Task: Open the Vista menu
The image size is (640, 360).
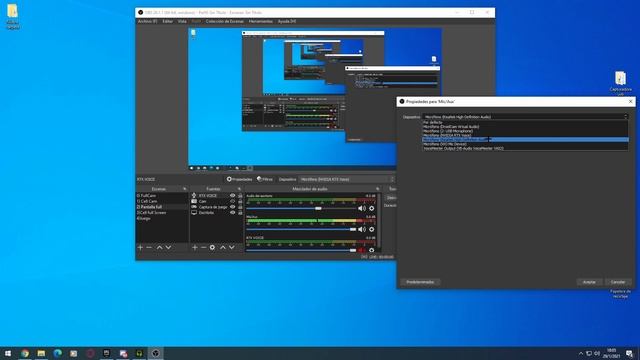Action: coord(182,21)
